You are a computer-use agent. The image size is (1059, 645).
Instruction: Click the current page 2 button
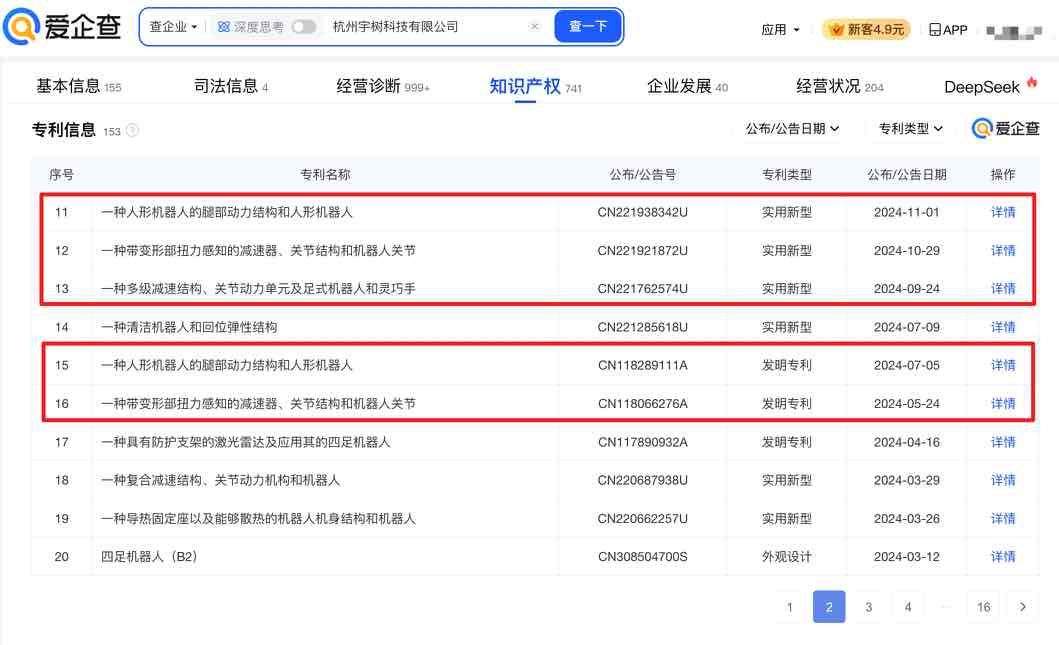pyautogui.click(x=829, y=607)
